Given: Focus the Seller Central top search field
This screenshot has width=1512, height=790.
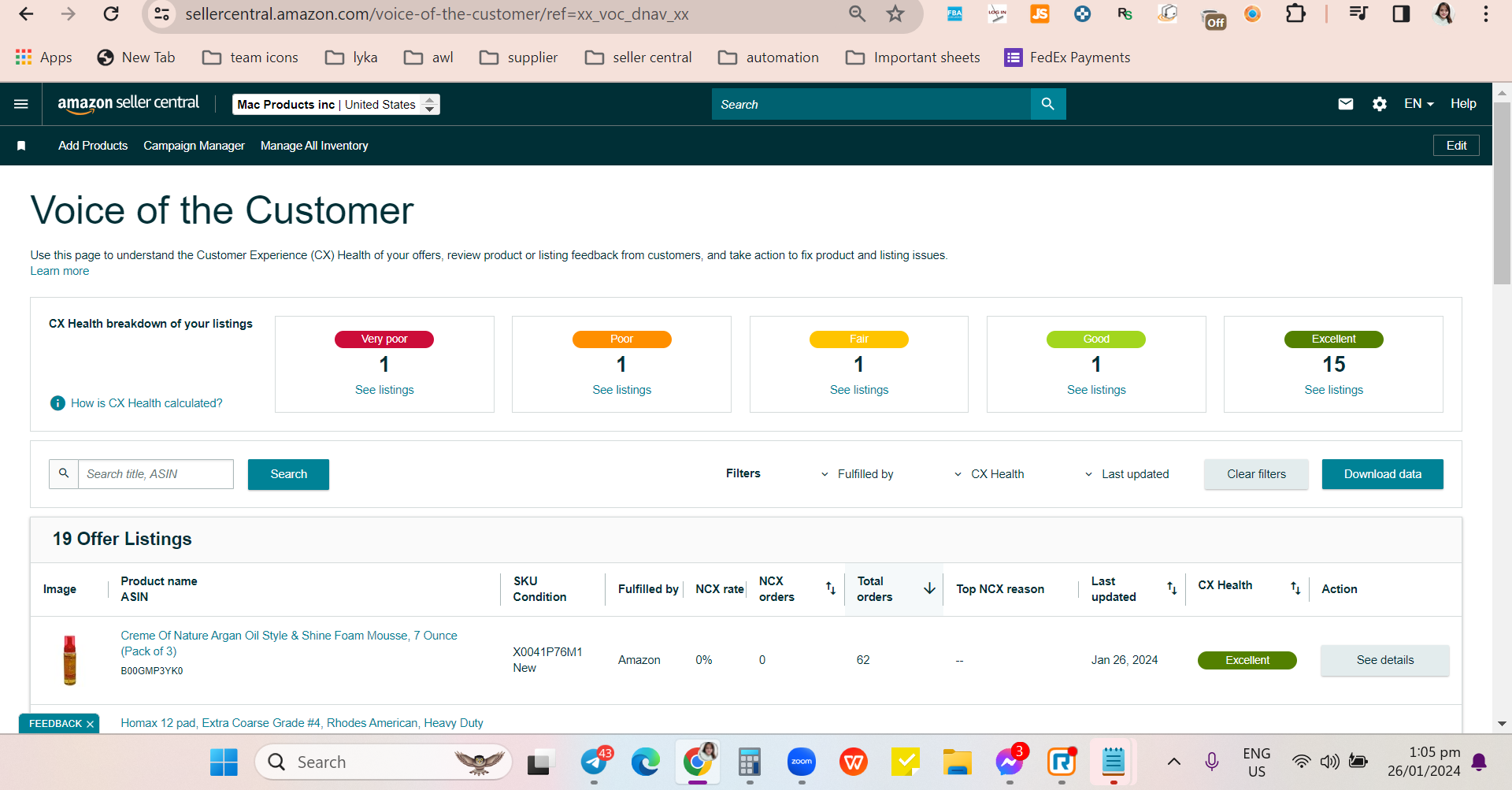Looking at the screenshot, I should [x=871, y=104].
